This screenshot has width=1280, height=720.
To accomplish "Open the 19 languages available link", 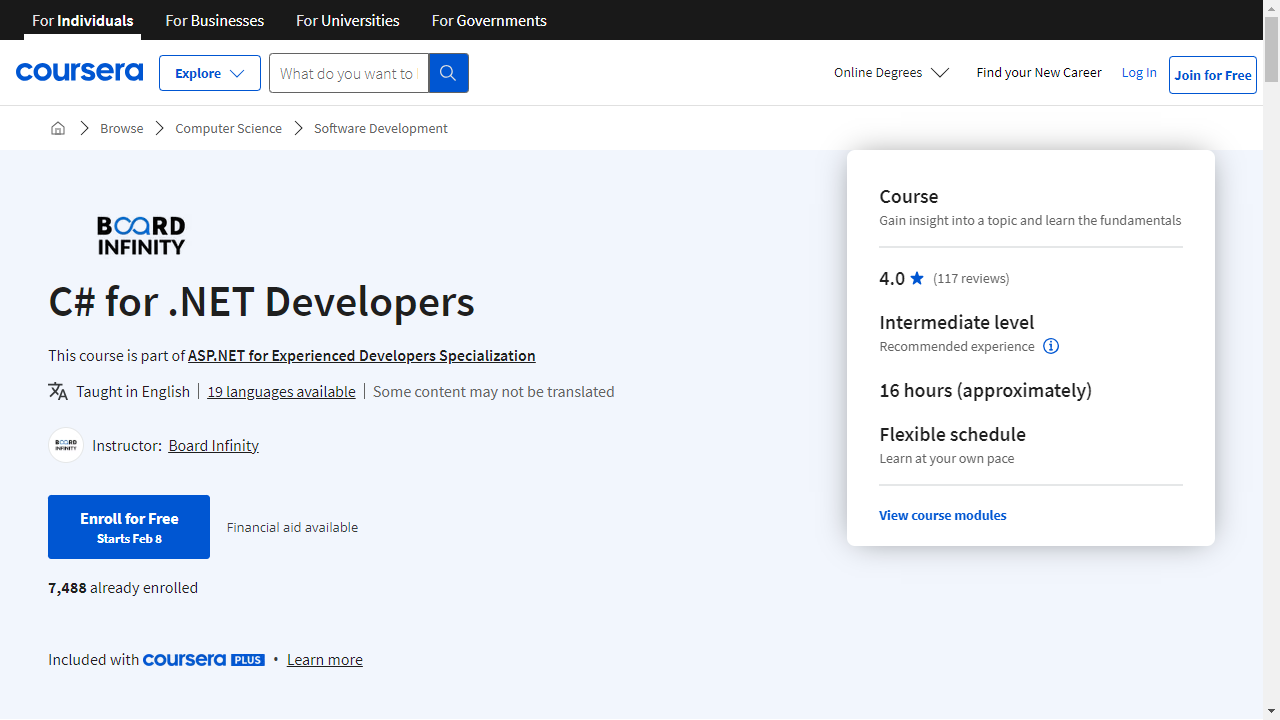I will [x=281, y=391].
